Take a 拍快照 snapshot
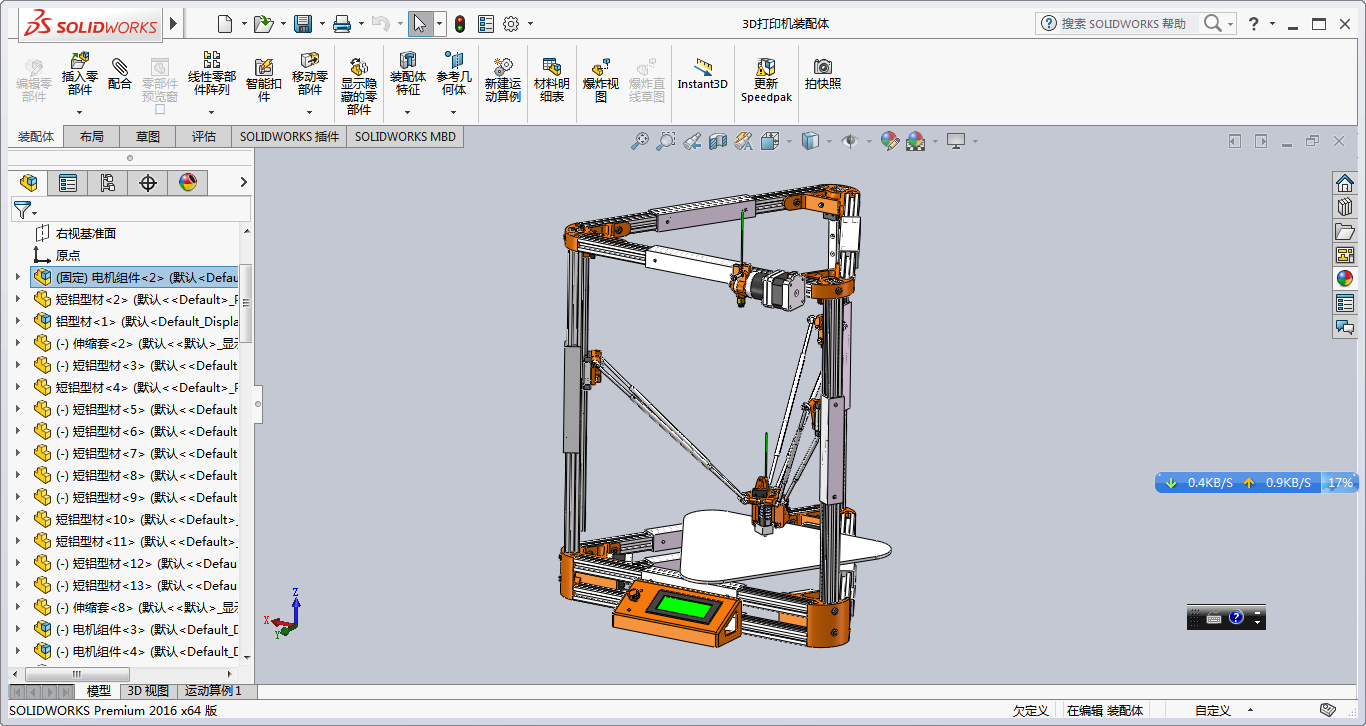The image size is (1366, 726). pos(823,80)
